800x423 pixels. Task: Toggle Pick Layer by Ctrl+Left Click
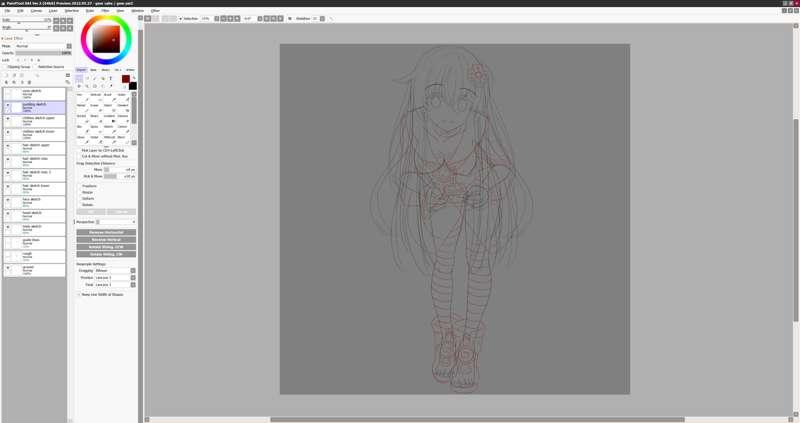click(x=101, y=151)
